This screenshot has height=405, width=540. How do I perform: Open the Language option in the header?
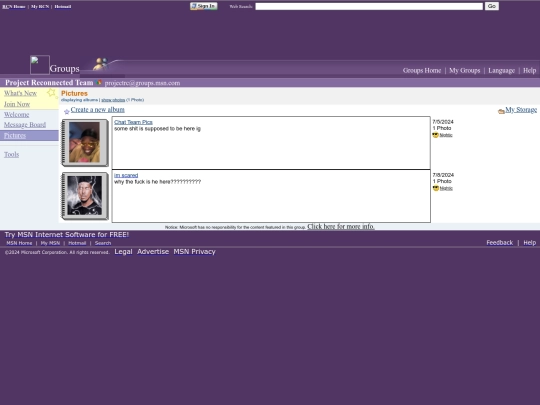pos(501,71)
